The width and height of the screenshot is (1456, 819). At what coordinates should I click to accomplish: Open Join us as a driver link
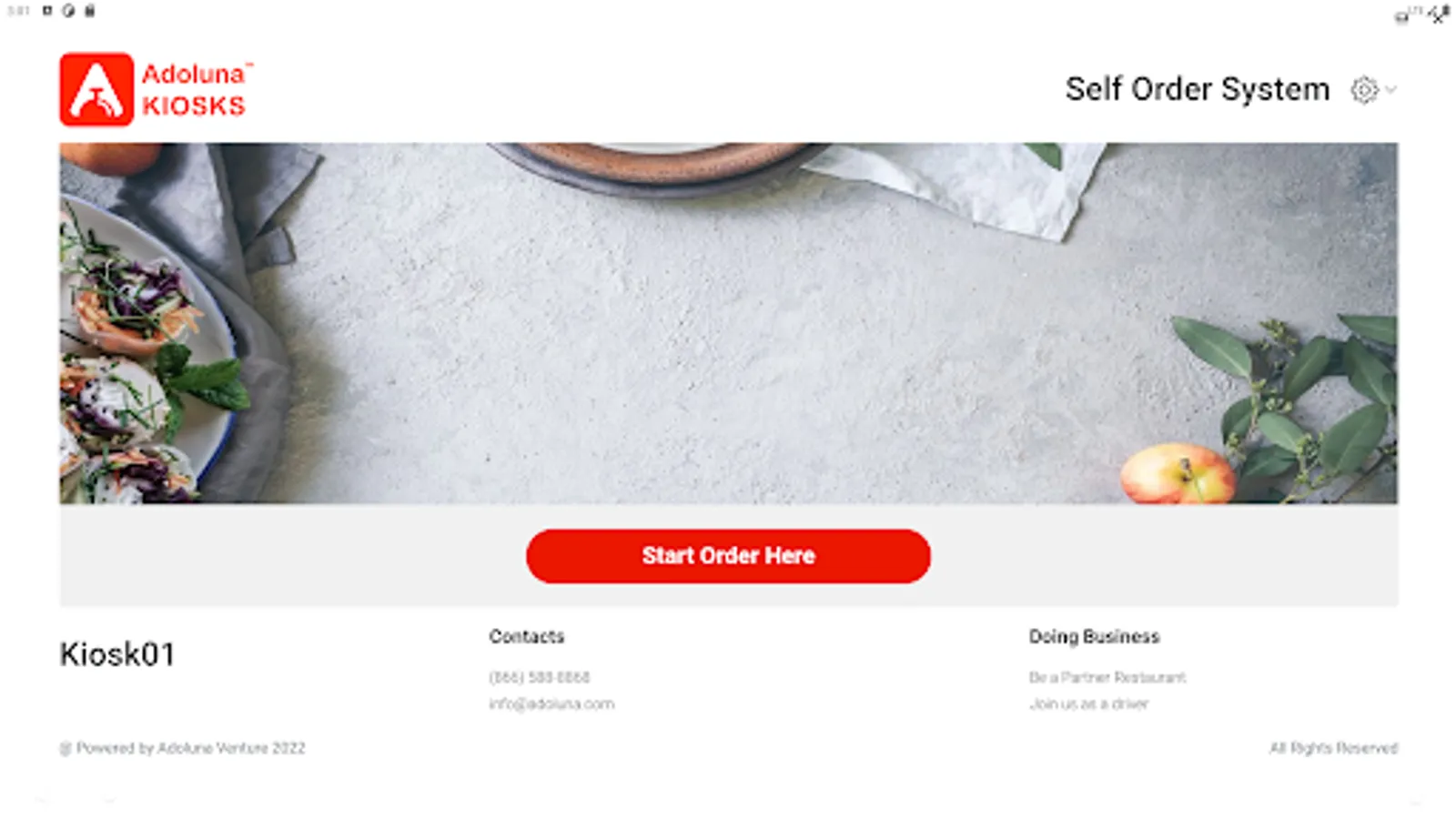[x=1088, y=703]
